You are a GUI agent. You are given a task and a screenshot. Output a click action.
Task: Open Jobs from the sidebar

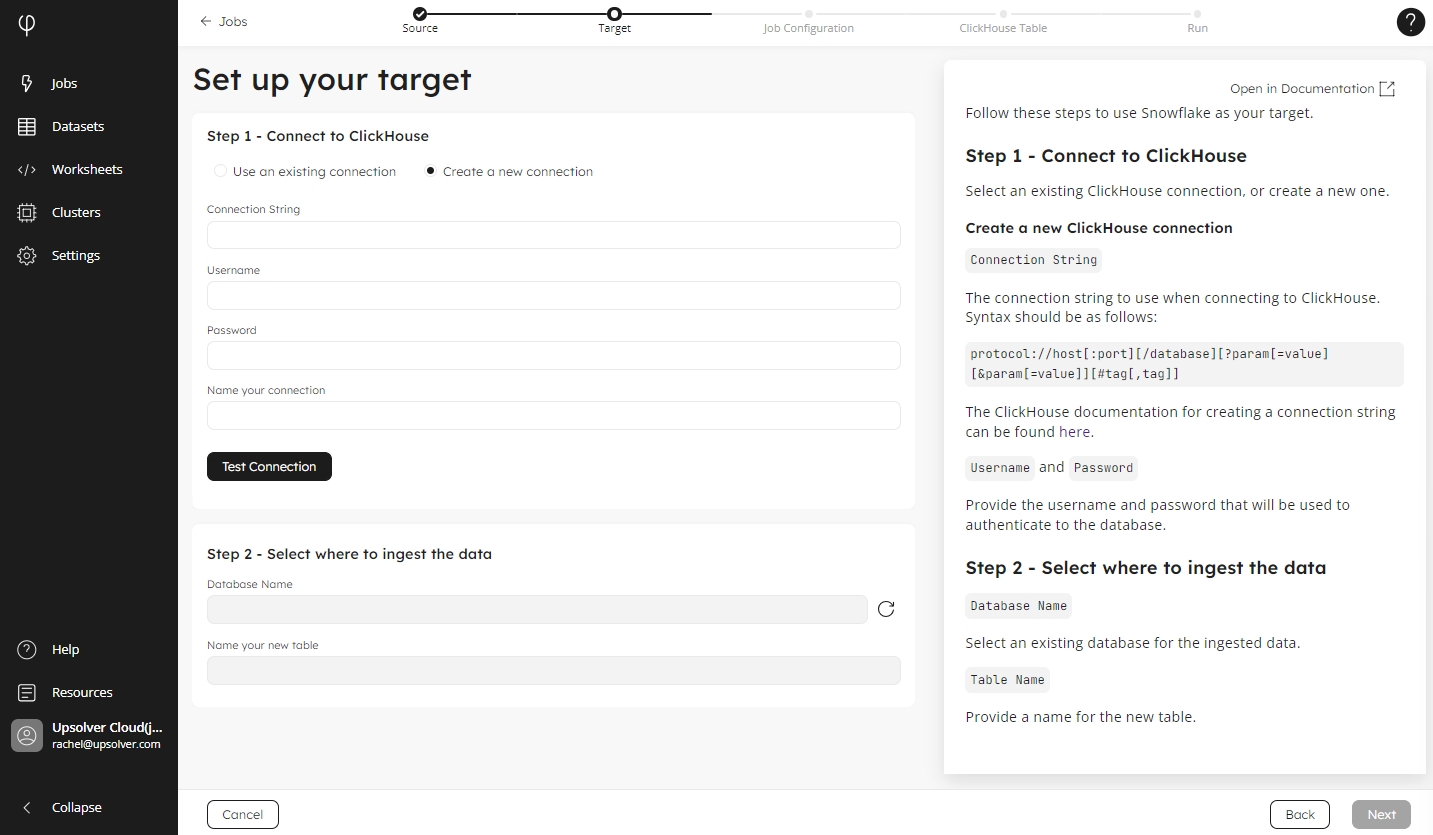[x=64, y=84]
